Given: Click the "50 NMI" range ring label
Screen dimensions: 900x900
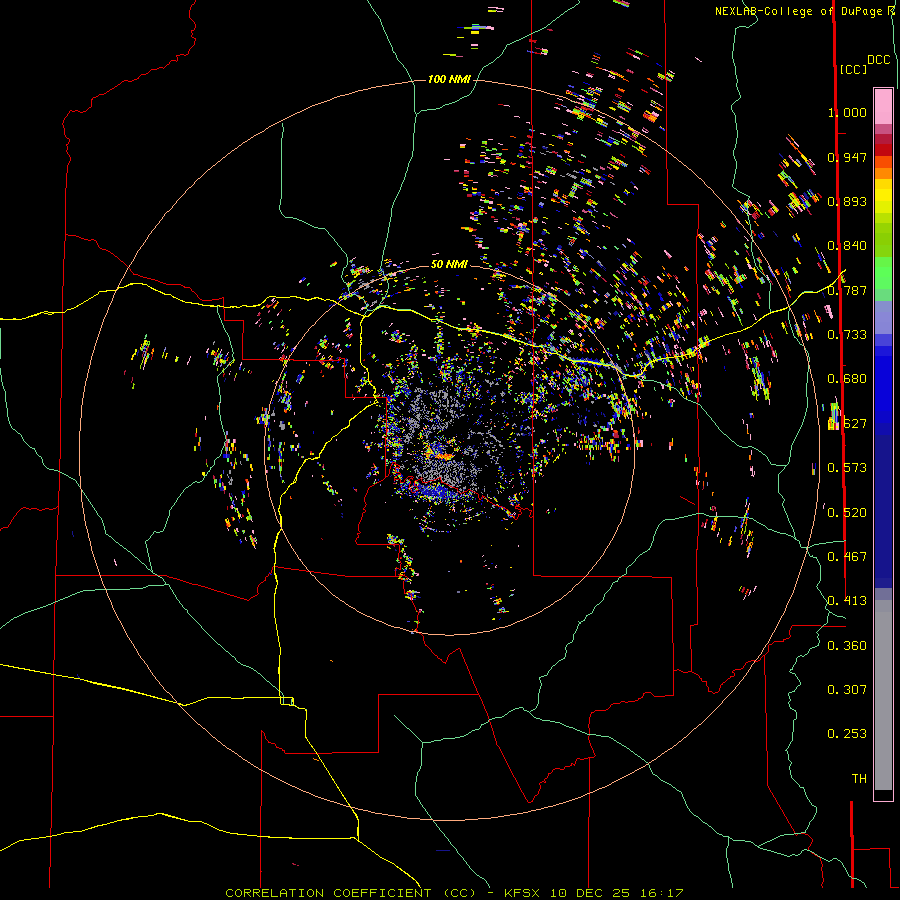Looking at the screenshot, I should click(449, 264).
